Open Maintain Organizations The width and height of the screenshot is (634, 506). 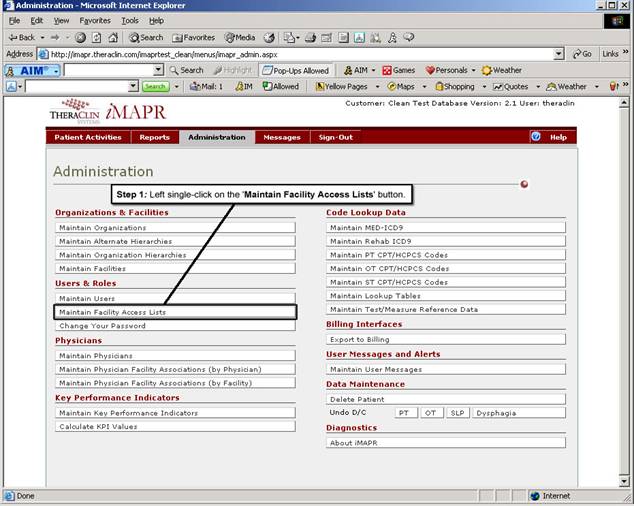(x=175, y=228)
